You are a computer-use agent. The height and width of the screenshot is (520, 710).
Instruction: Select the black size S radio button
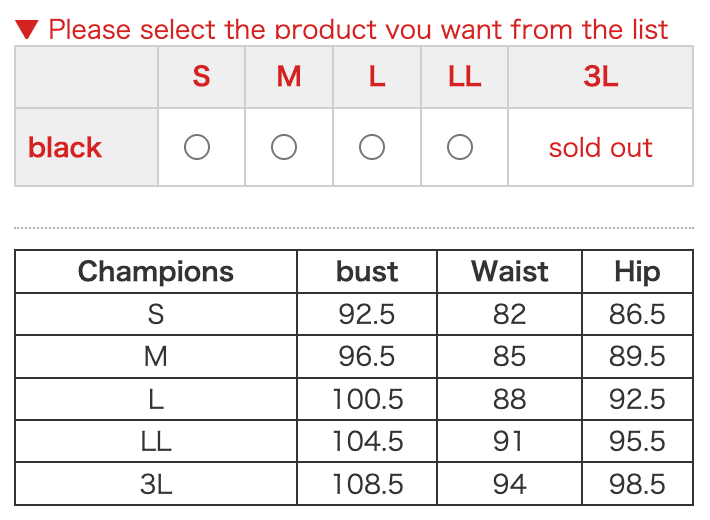(x=197, y=148)
